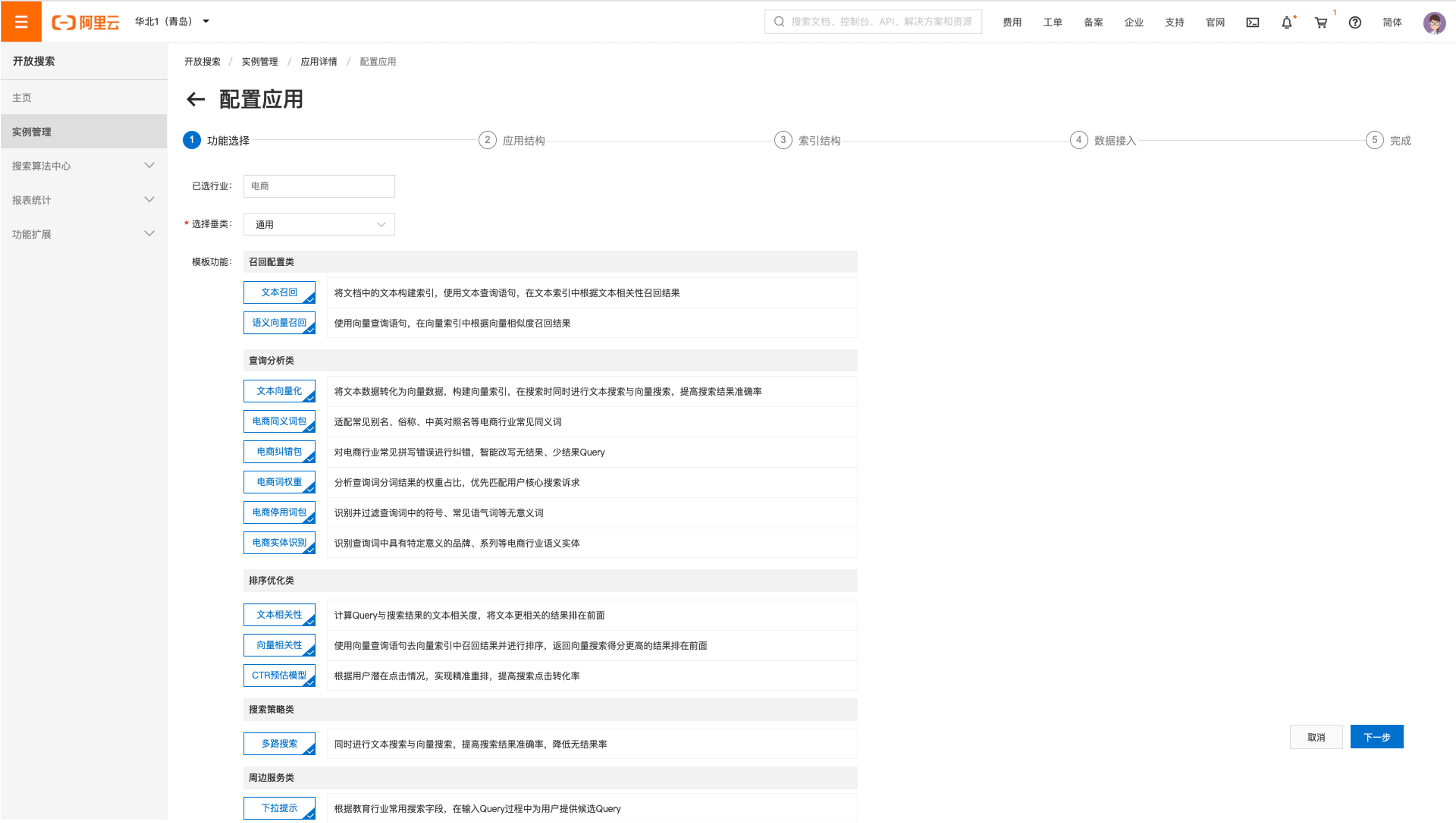Select the 选择垂类 dropdown option
The height and width of the screenshot is (823, 1456).
click(x=319, y=224)
